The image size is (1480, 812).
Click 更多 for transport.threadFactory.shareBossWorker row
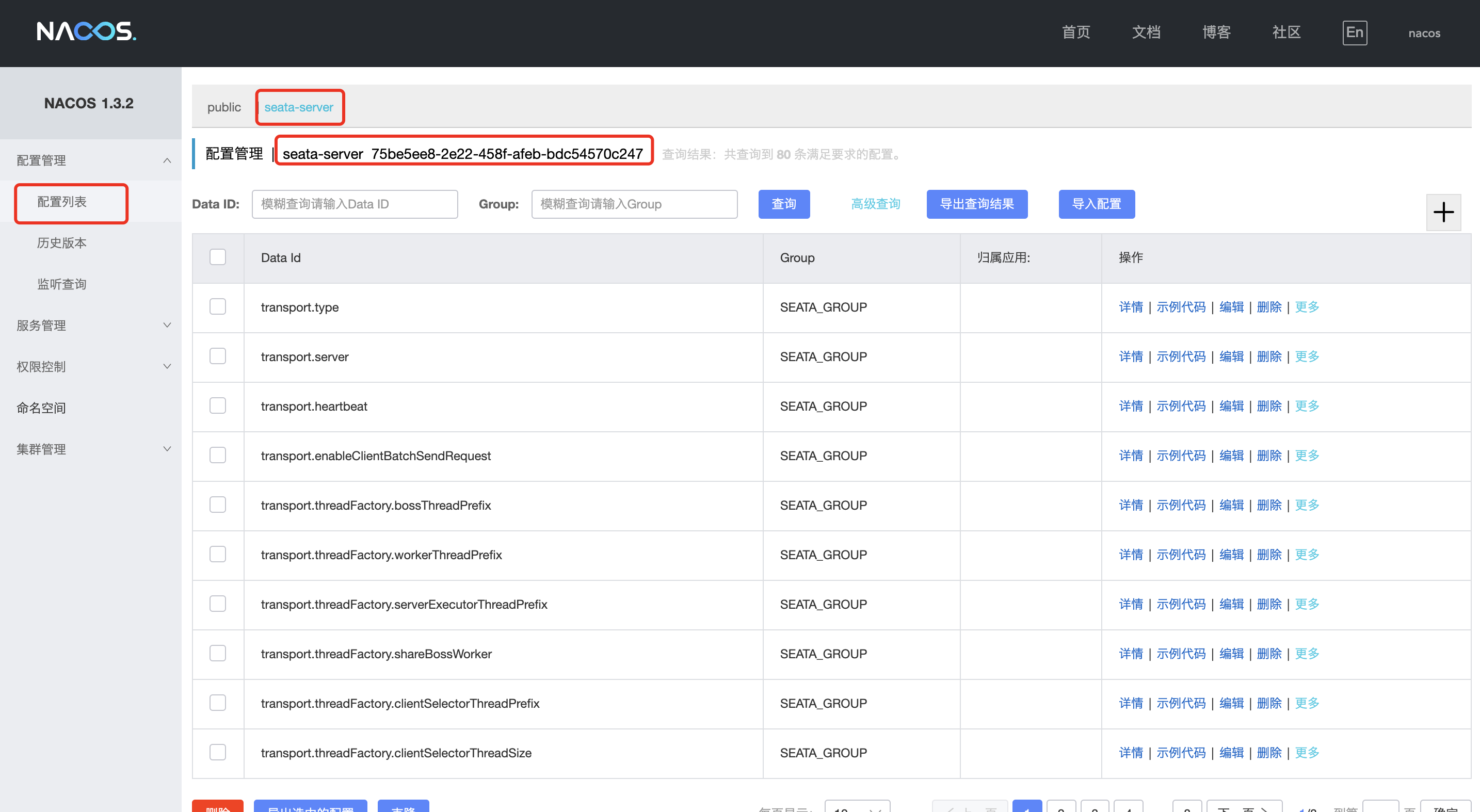tap(1307, 654)
